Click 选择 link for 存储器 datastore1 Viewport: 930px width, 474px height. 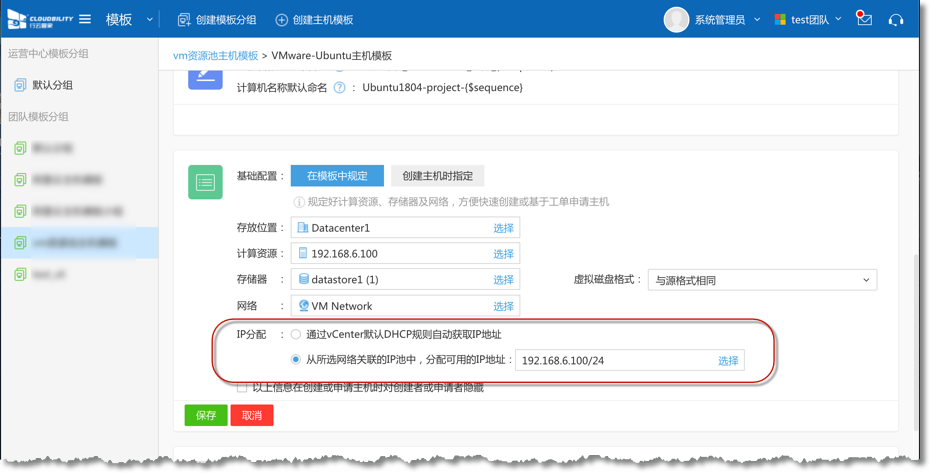(x=503, y=280)
